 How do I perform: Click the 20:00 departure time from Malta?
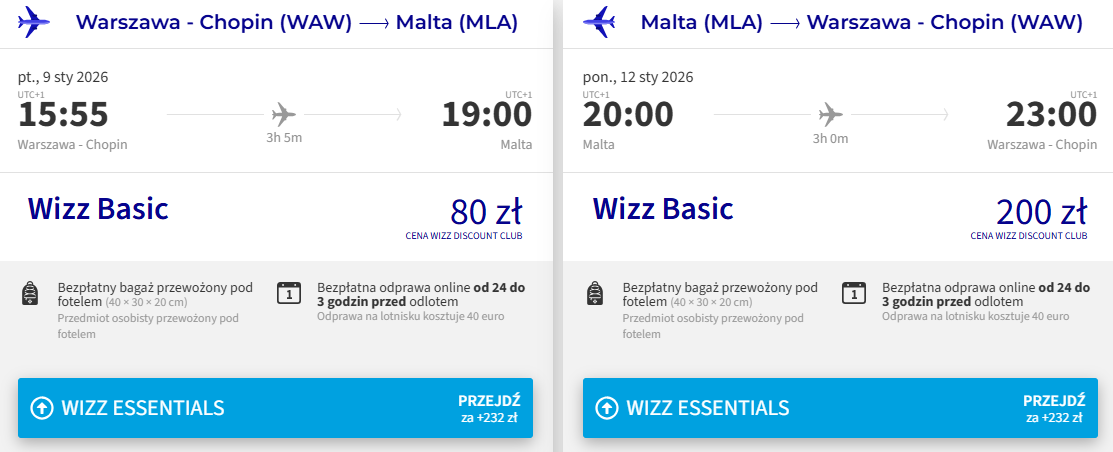(x=628, y=114)
